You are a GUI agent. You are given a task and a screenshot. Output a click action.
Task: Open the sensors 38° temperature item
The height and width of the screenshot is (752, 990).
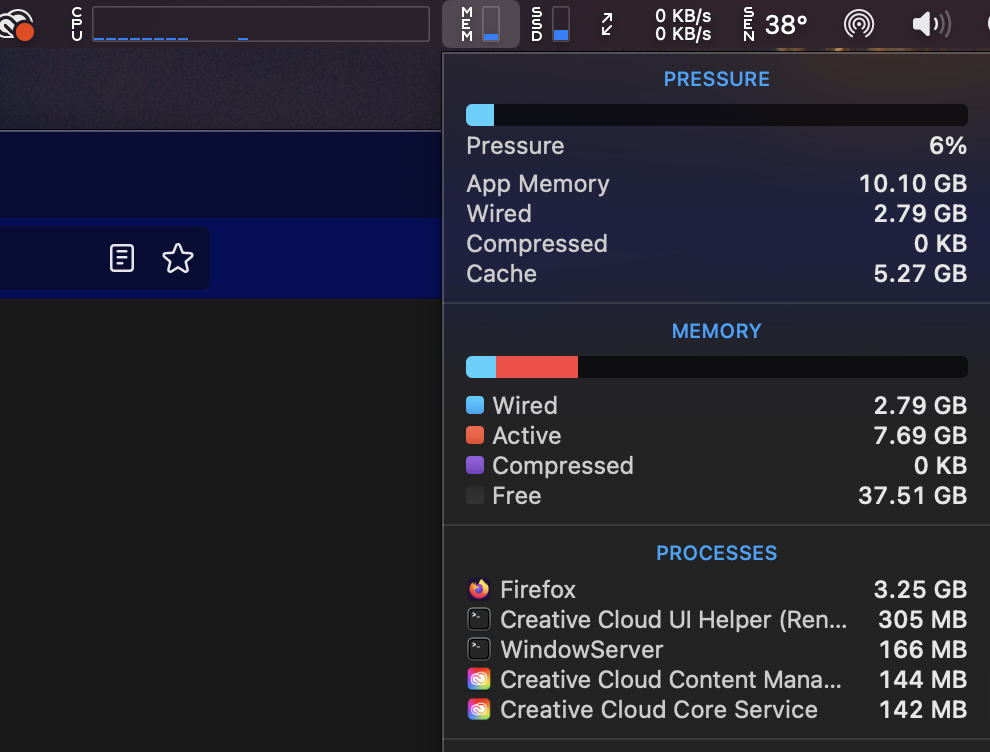pos(775,24)
